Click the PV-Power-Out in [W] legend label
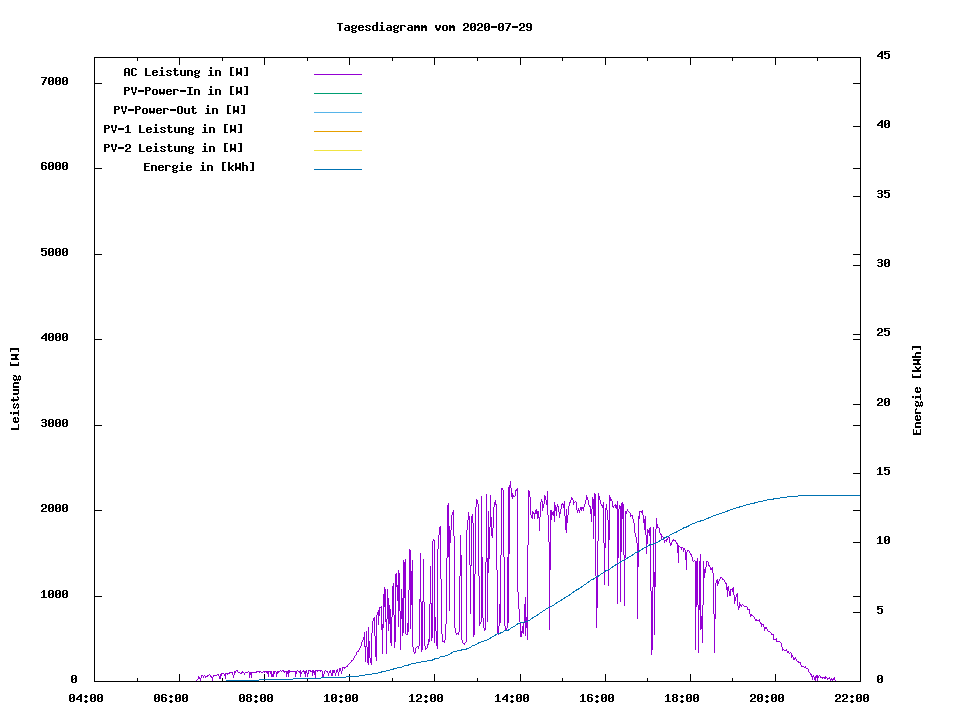Screen dimensions: 960x720 (x=180, y=110)
